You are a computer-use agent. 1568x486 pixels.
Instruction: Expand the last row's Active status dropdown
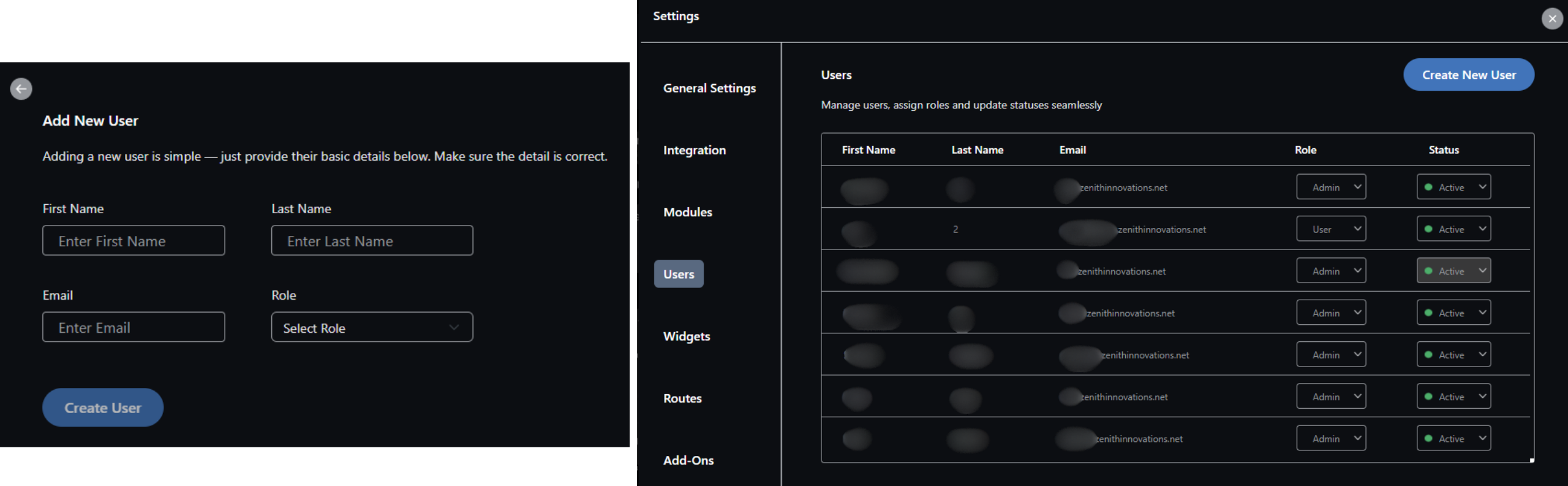coord(1453,439)
